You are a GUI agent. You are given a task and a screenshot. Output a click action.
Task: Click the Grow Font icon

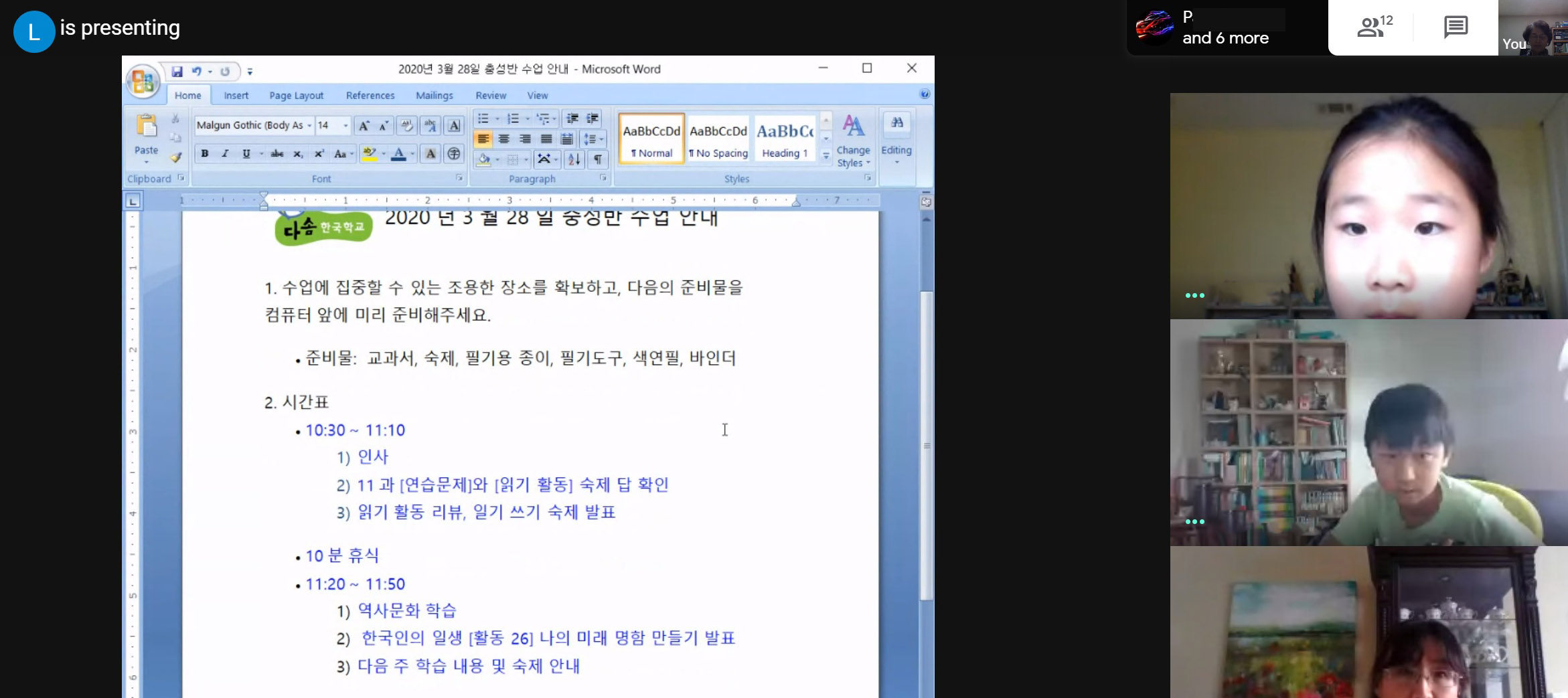coord(364,126)
